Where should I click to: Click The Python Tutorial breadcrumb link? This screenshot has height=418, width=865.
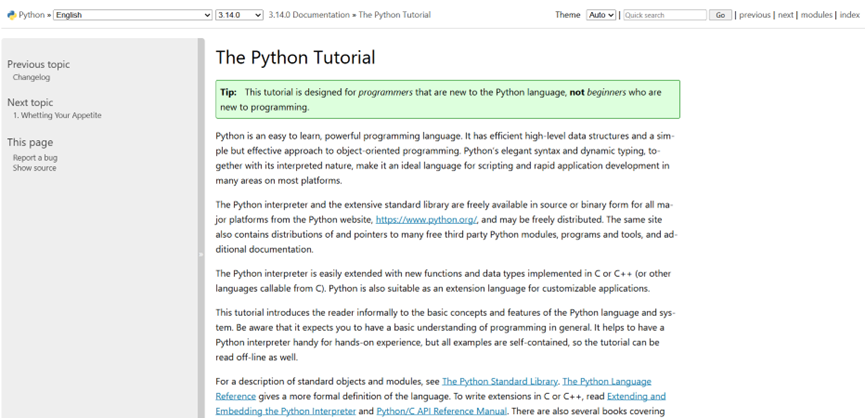[x=394, y=15]
